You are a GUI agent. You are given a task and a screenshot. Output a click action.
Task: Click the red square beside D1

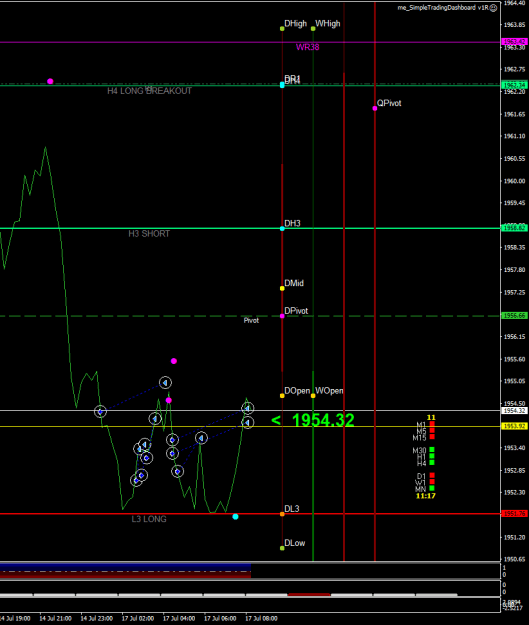coord(432,476)
